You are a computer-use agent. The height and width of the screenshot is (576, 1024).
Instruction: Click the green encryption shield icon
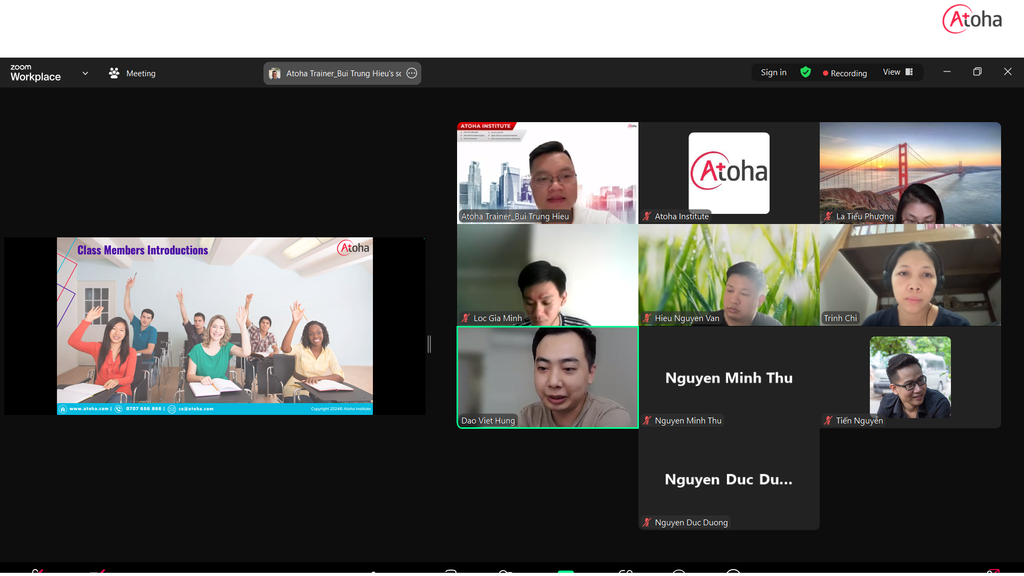[x=805, y=72]
